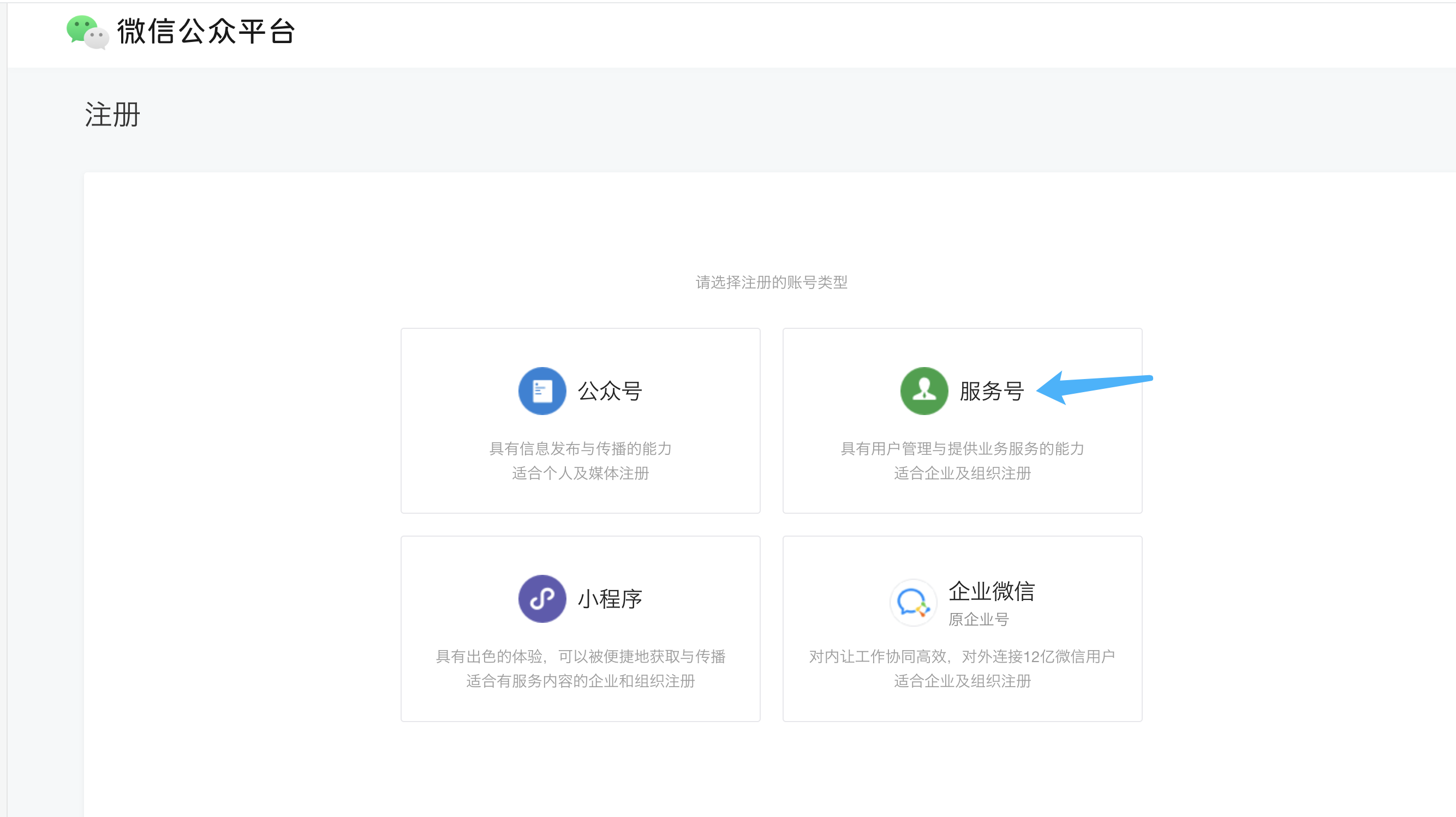
Task: Click the green 服务号 person icon
Action: pyautogui.click(x=924, y=391)
